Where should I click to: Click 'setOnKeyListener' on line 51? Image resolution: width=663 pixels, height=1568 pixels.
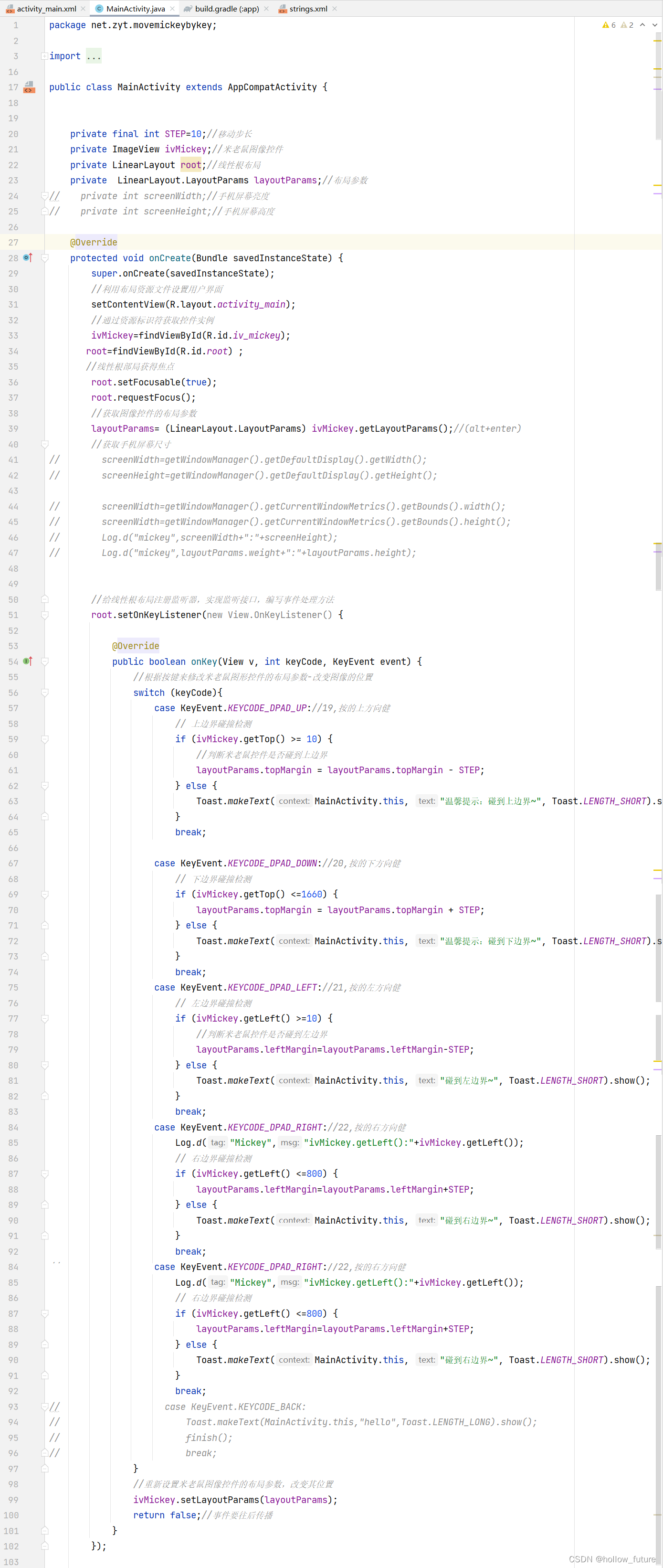point(159,615)
